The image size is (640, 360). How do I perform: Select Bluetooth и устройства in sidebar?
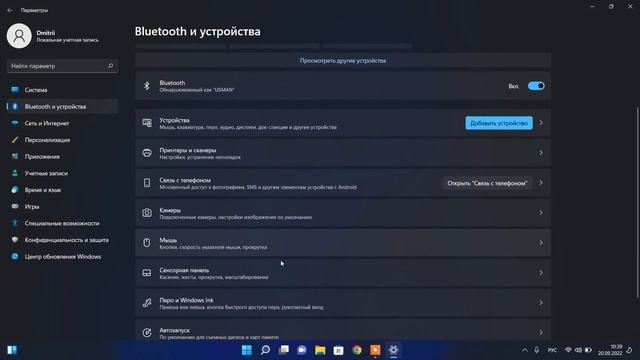pos(62,107)
